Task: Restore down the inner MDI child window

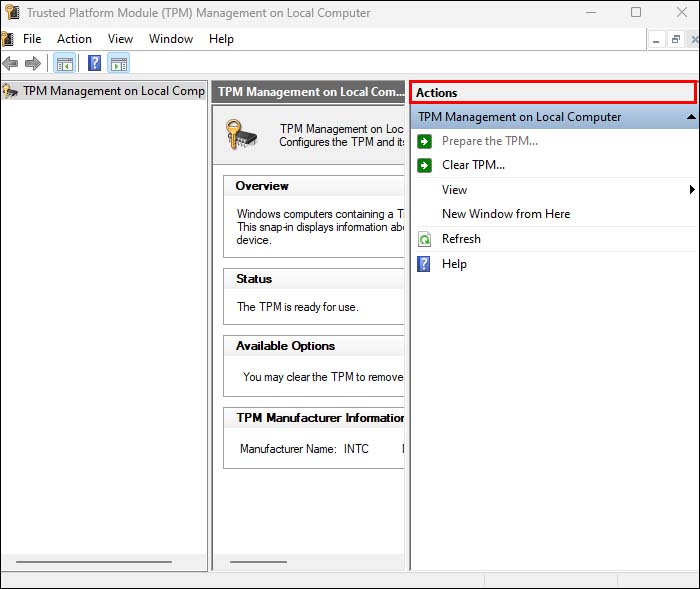Action: point(676,40)
